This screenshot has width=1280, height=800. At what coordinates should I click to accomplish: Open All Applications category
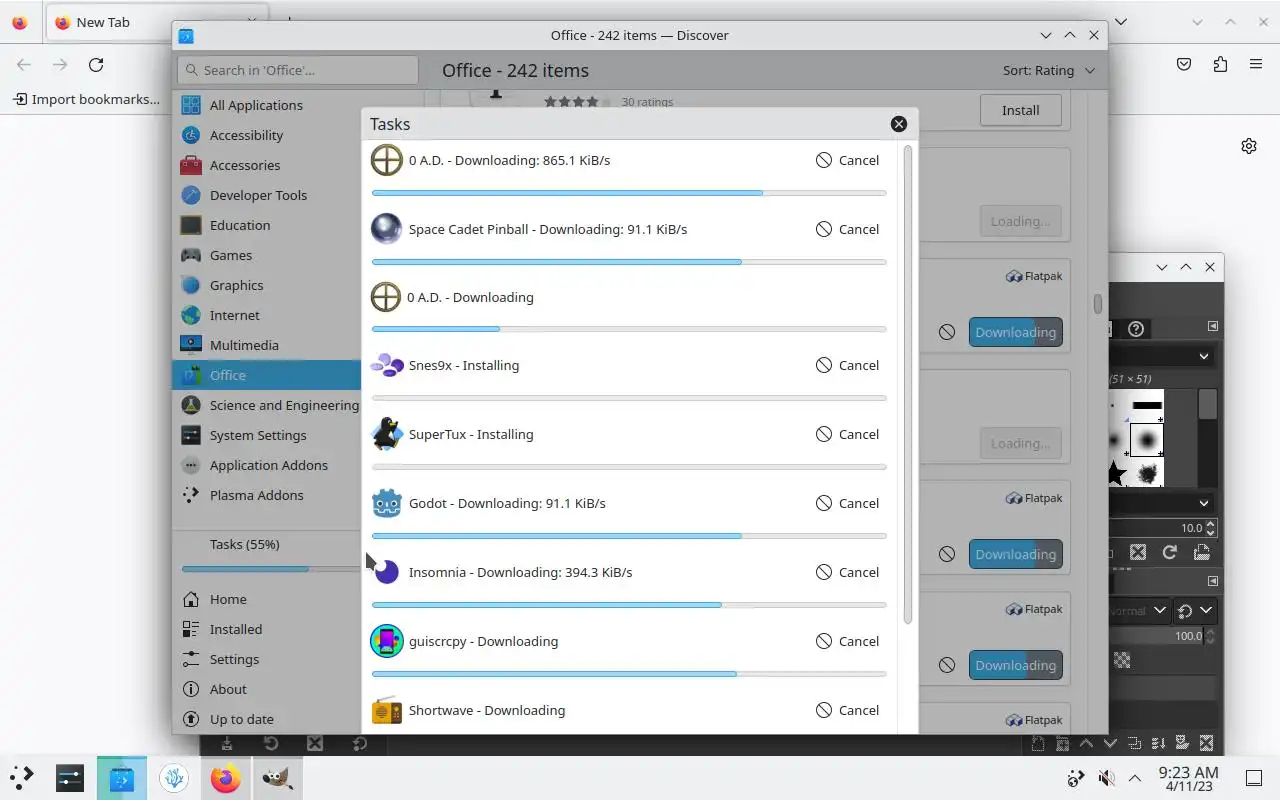point(267,105)
